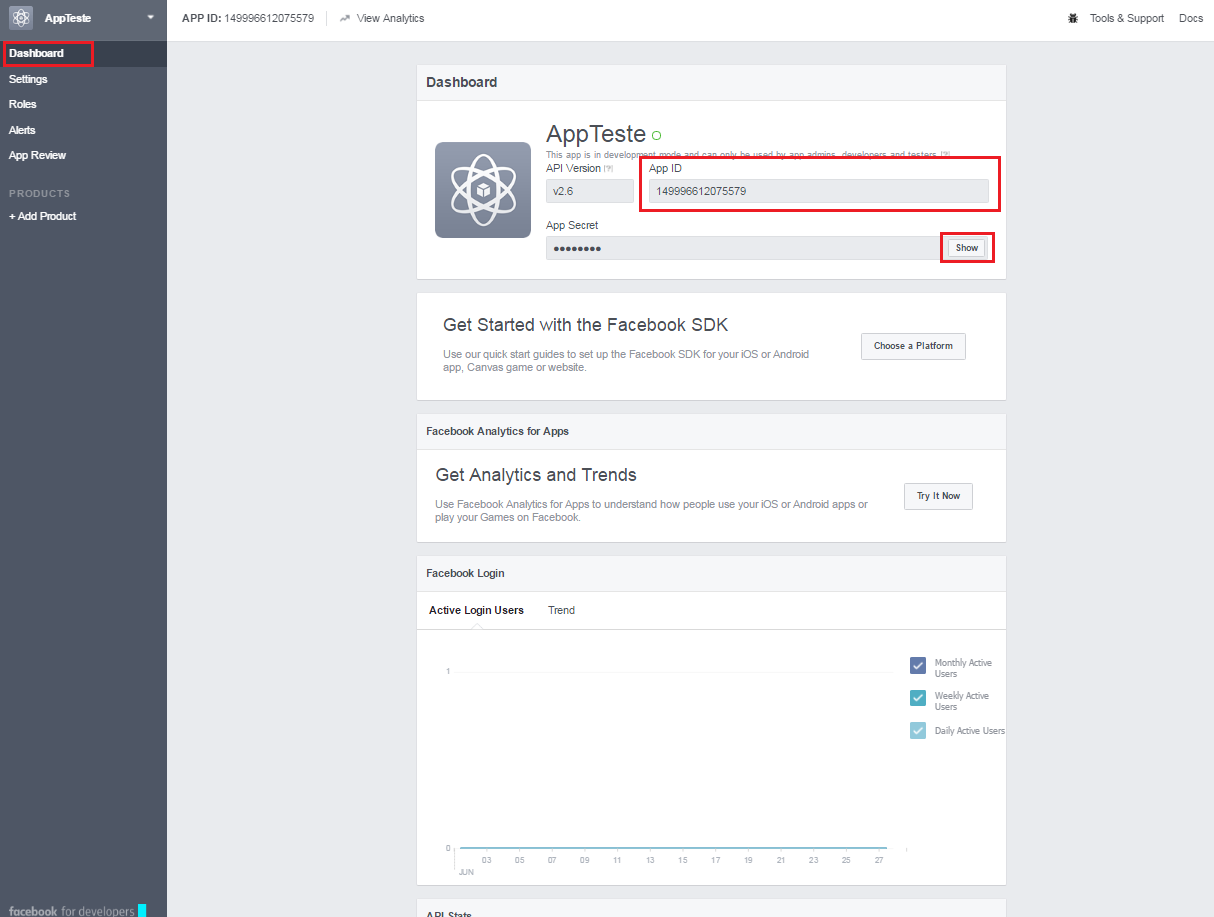Image resolution: width=1214 pixels, height=917 pixels.
Task: Click the API Version v2.6 field
Action: [x=590, y=191]
